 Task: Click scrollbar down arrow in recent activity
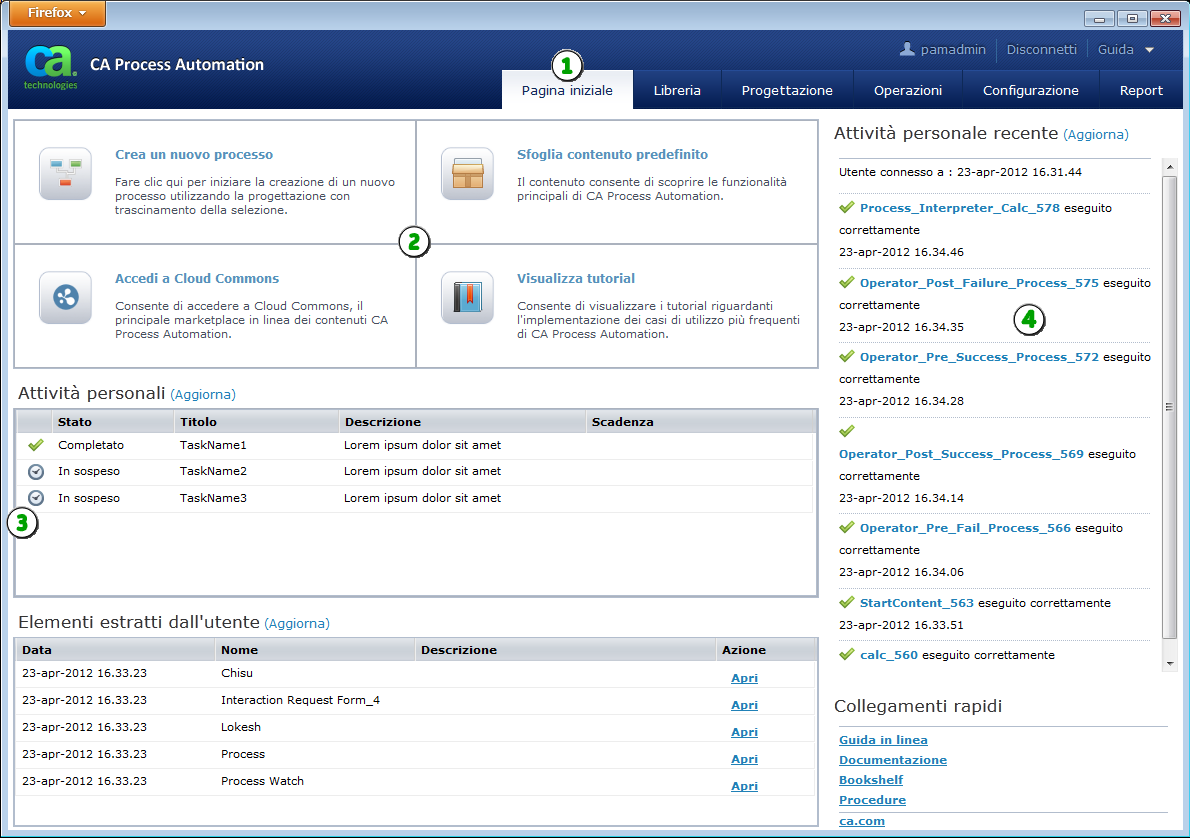coord(1169,663)
